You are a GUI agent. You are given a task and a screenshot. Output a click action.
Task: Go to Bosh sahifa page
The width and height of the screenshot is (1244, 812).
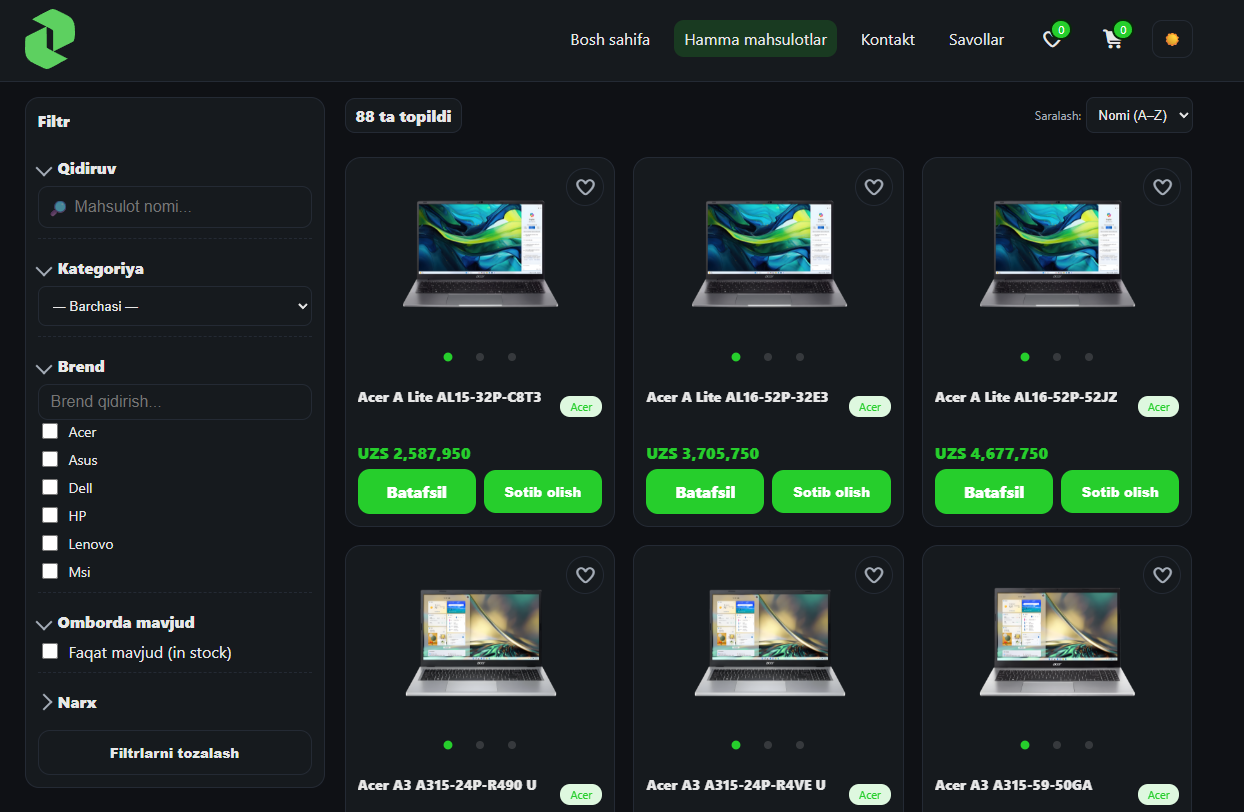(610, 40)
